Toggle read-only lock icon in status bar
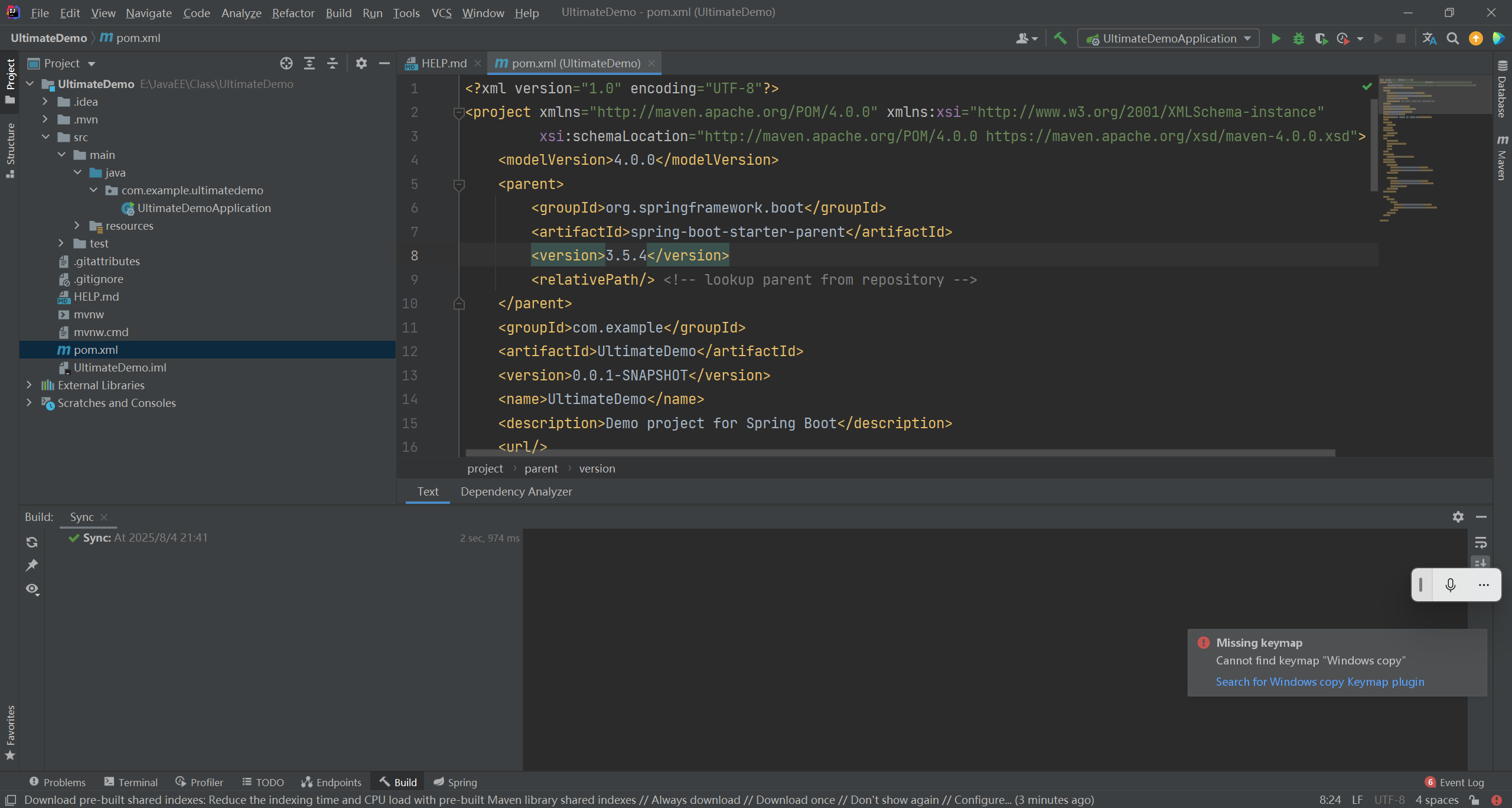This screenshot has width=1512, height=808. (1475, 800)
